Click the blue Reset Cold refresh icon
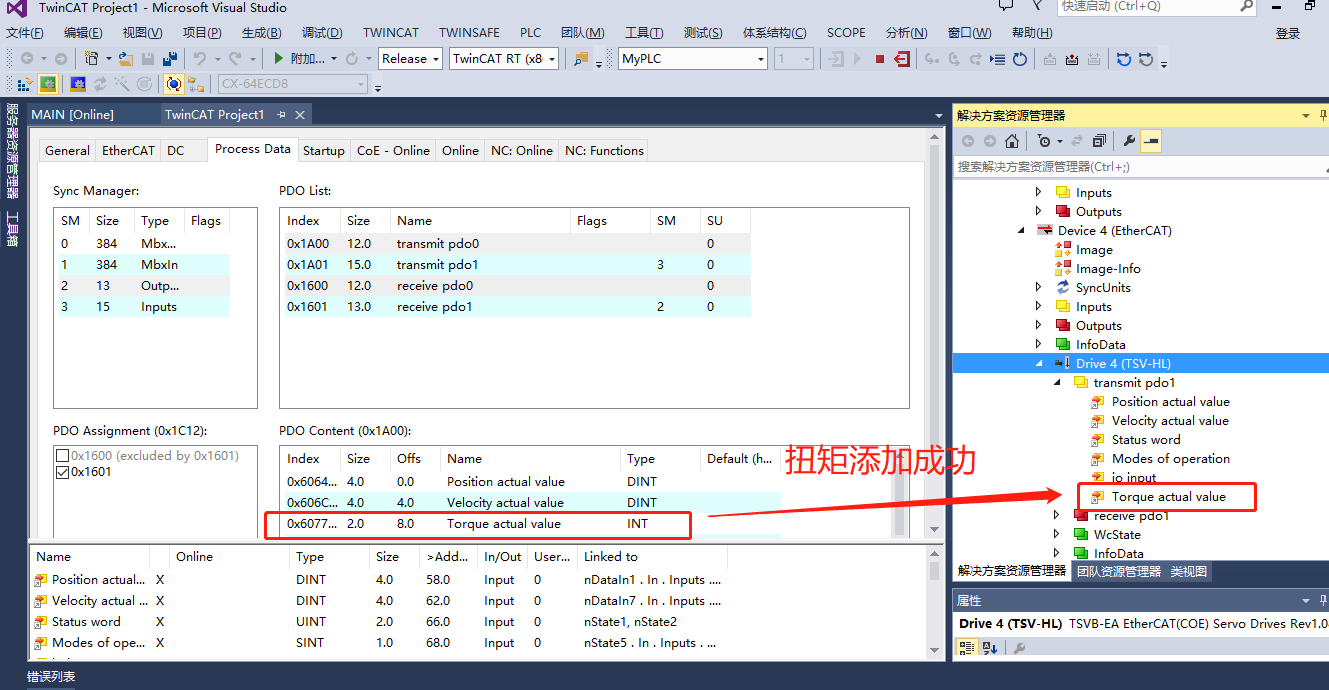 click(x=1124, y=59)
